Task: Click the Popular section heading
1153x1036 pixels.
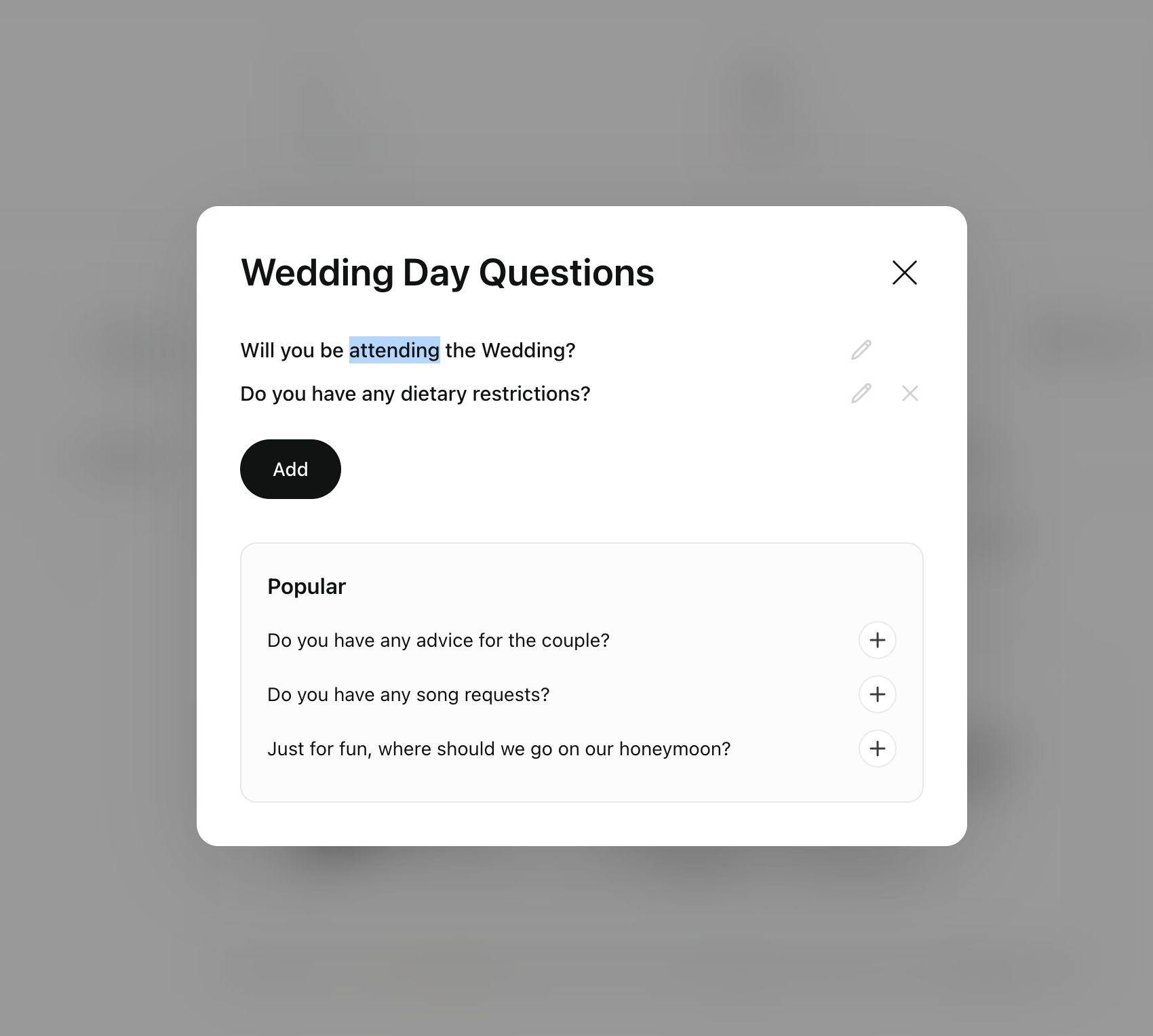Action: coord(307,586)
